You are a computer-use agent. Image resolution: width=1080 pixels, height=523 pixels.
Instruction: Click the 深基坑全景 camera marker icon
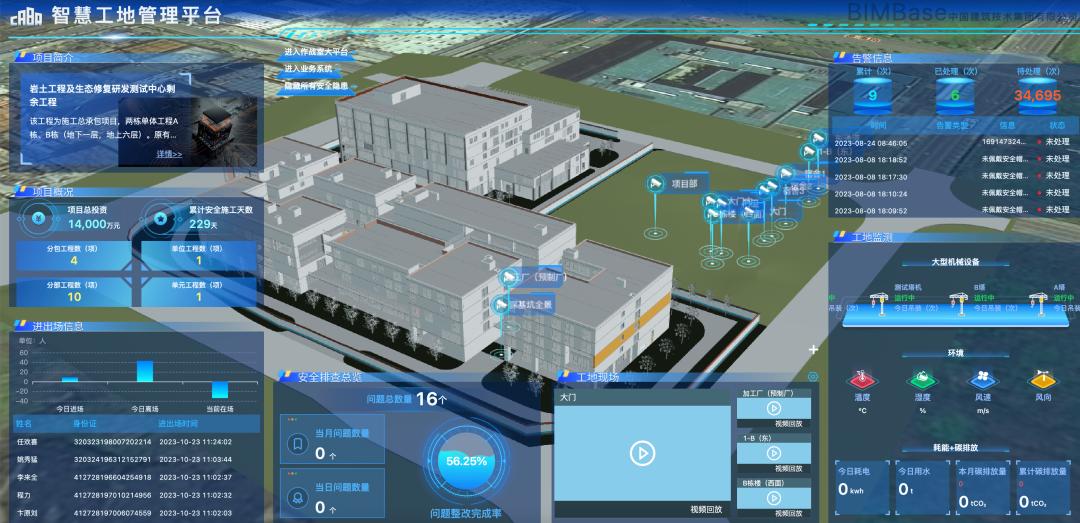501,305
